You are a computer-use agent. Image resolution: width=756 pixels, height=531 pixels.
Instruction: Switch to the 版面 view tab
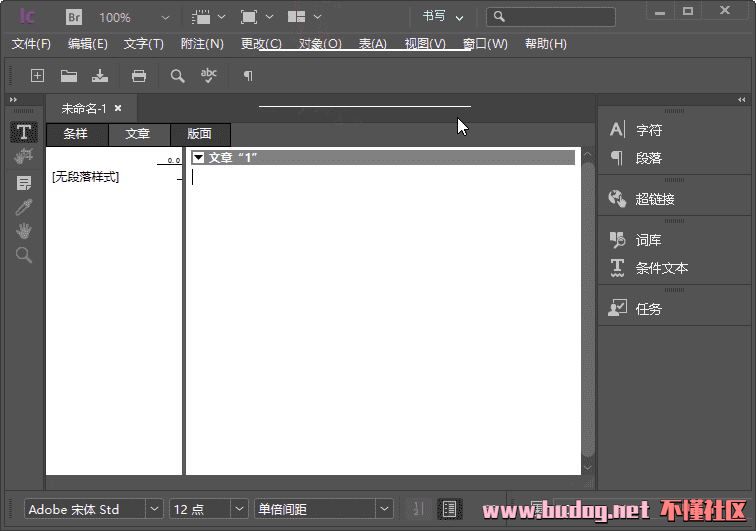point(199,134)
